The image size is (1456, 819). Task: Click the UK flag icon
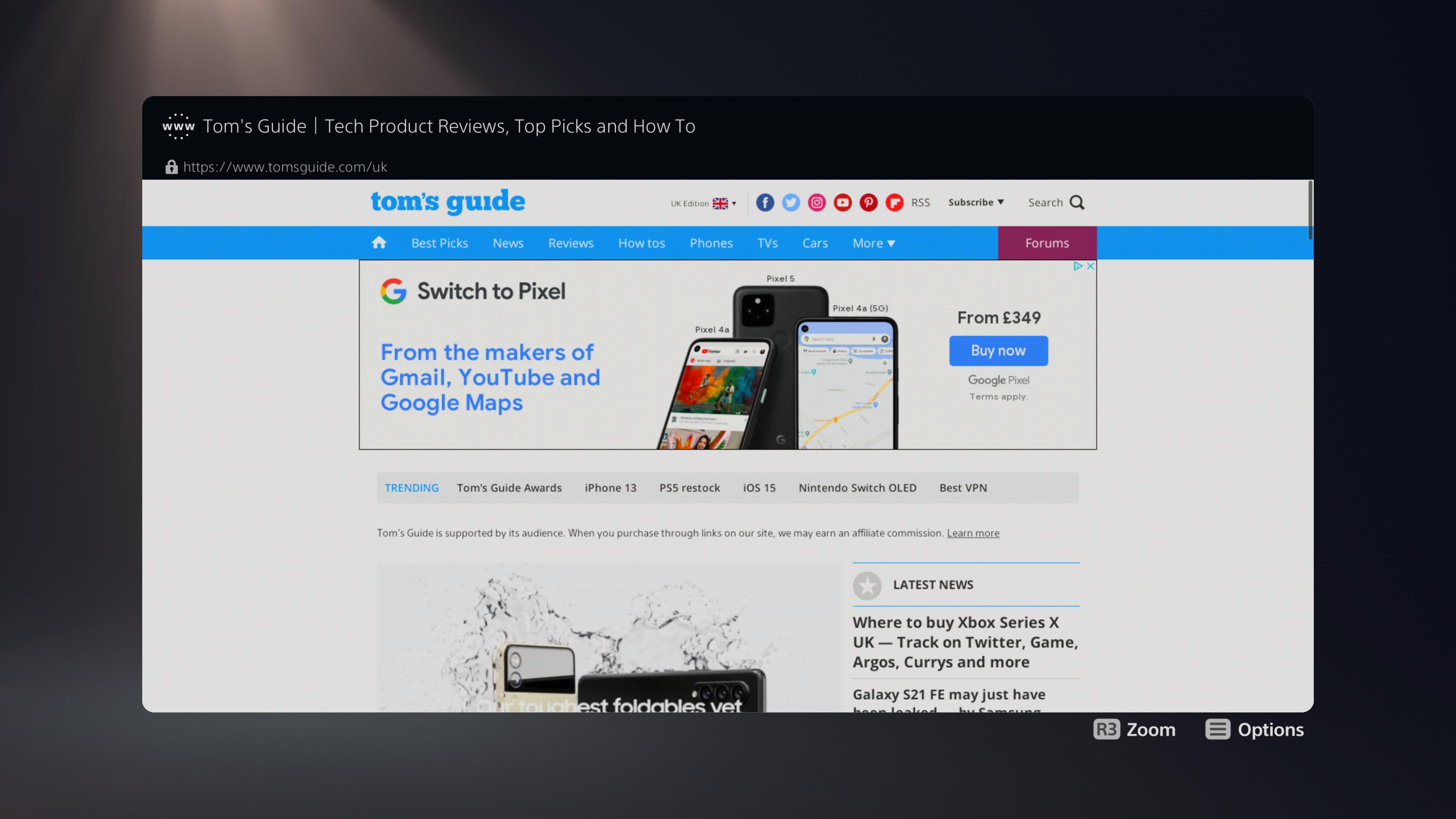tap(720, 204)
